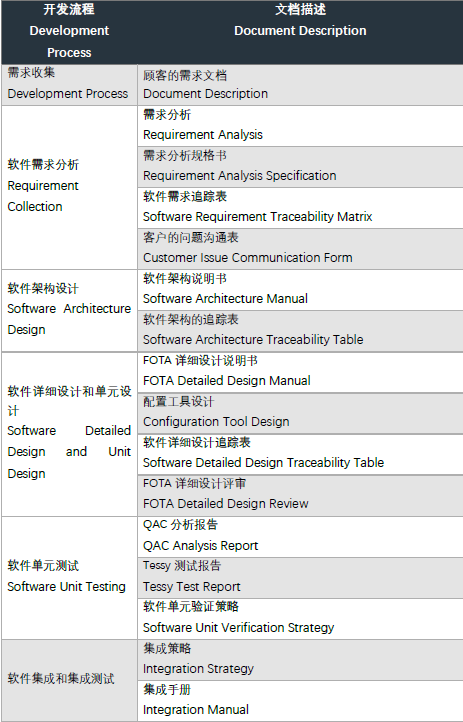The image size is (463, 722).
Task: Click the Configuration Tool Design cell
Action: pyautogui.click(x=300, y=413)
